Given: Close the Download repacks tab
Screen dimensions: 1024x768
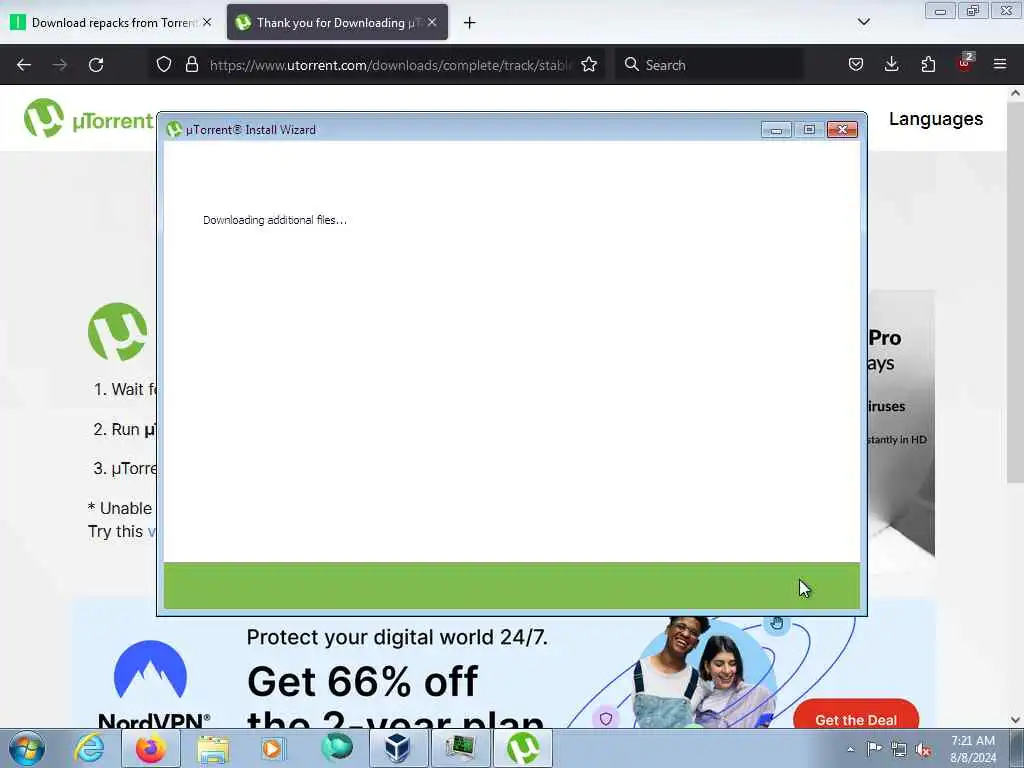Looking at the screenshot, I should (207, 22).
